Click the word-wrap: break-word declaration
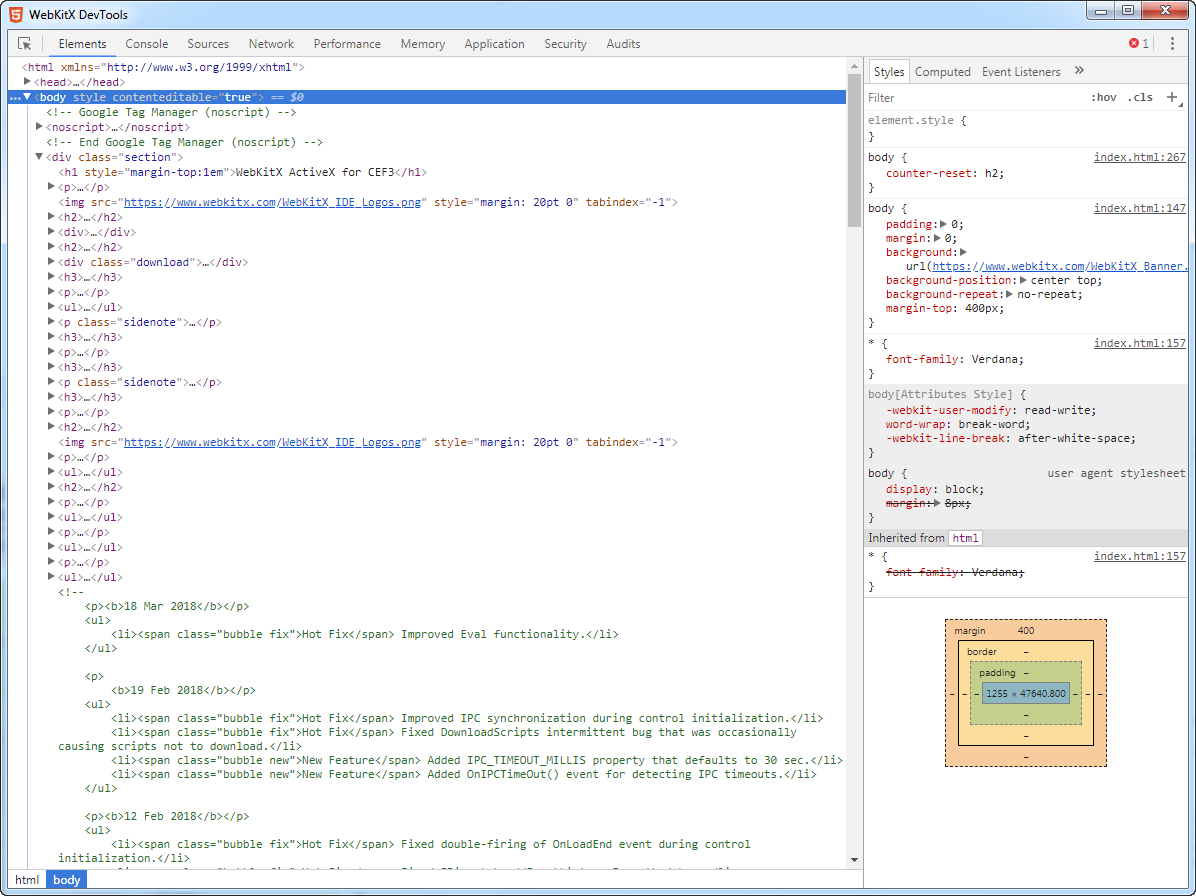The height and width of the screenshot is (896, 1196). click(x=958, y=425)
